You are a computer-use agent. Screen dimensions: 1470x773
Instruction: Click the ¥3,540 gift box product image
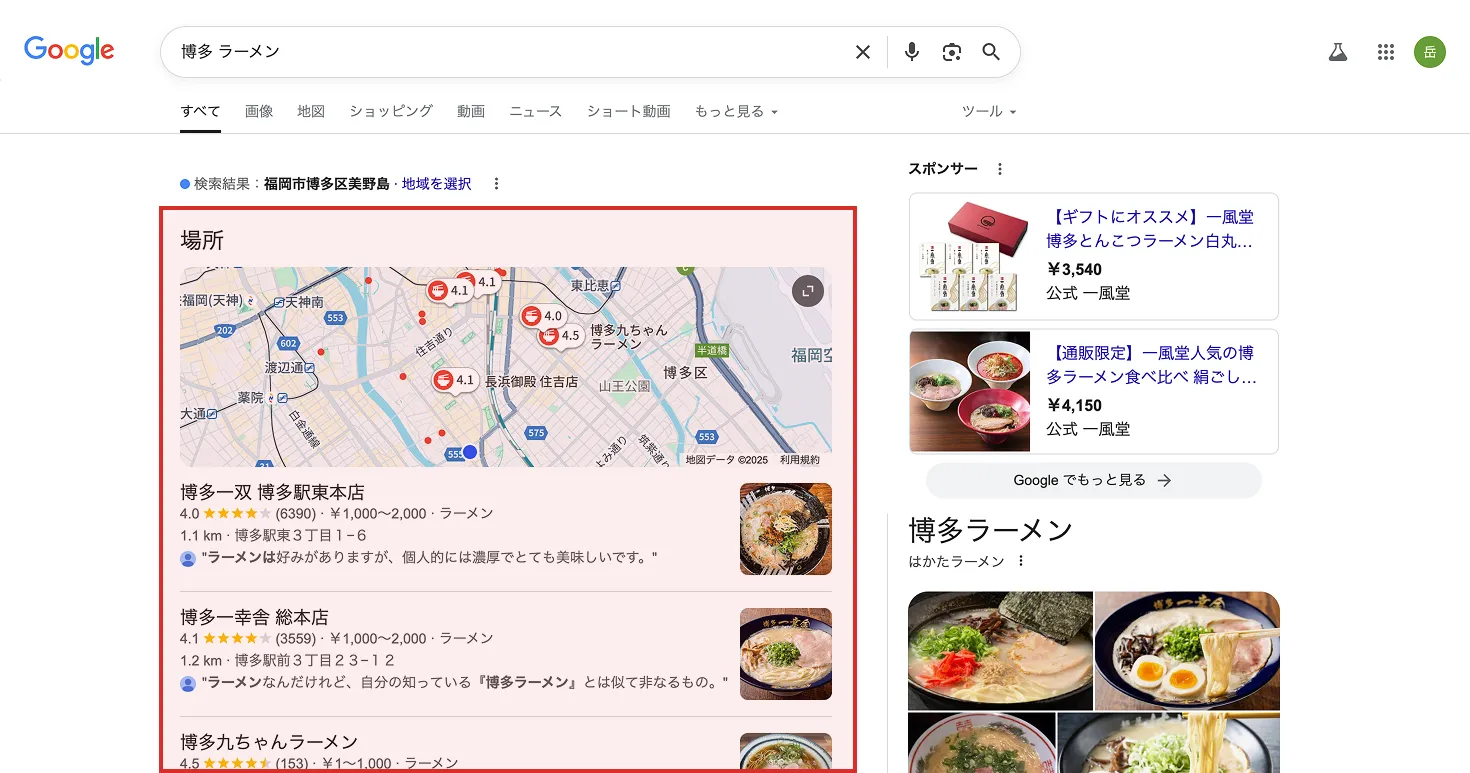[970, 256]
